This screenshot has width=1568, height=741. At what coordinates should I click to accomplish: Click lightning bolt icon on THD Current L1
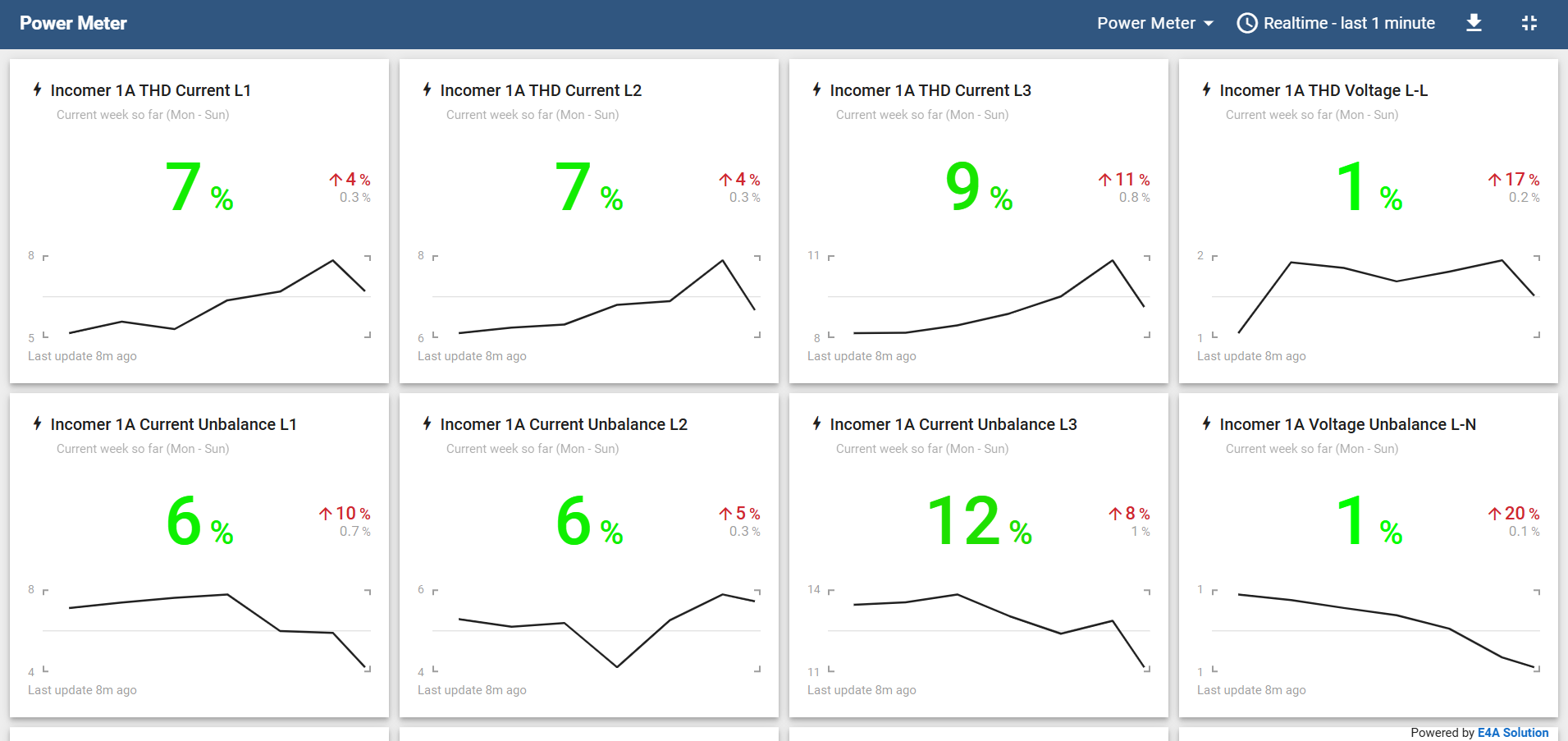pyautogui.click(x=38, y=89)
